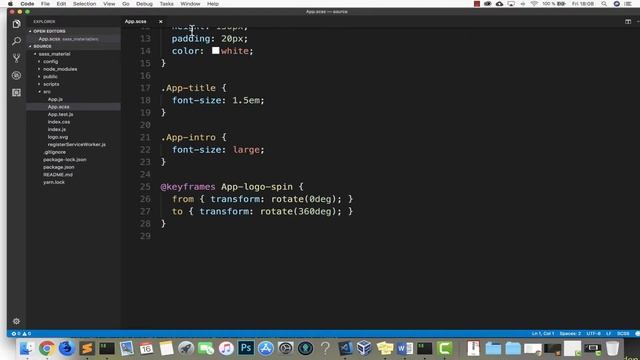Open Spotlight search in menu bar

point(604,4)
